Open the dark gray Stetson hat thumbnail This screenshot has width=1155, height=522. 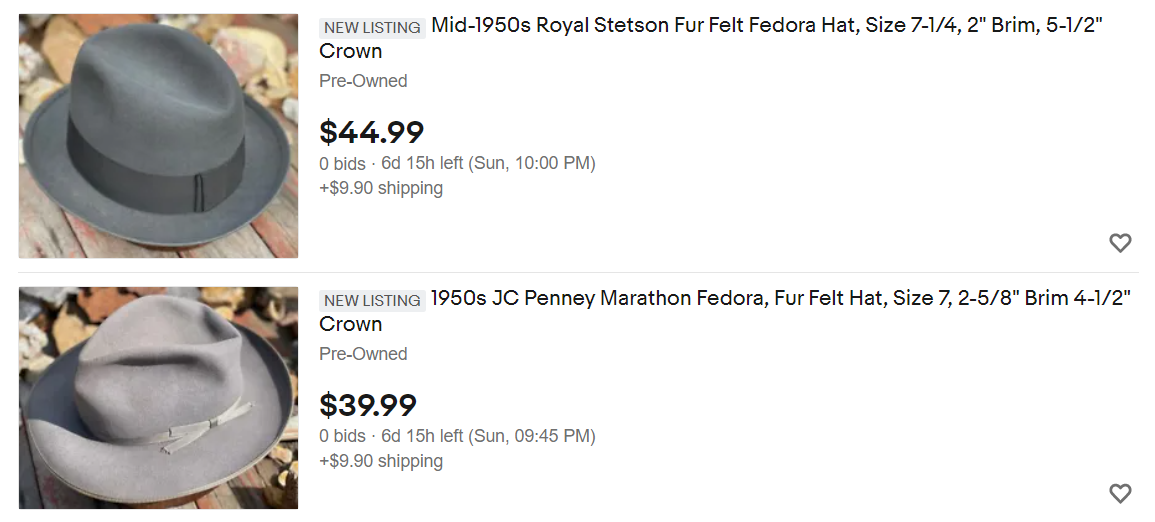(158, 136)
